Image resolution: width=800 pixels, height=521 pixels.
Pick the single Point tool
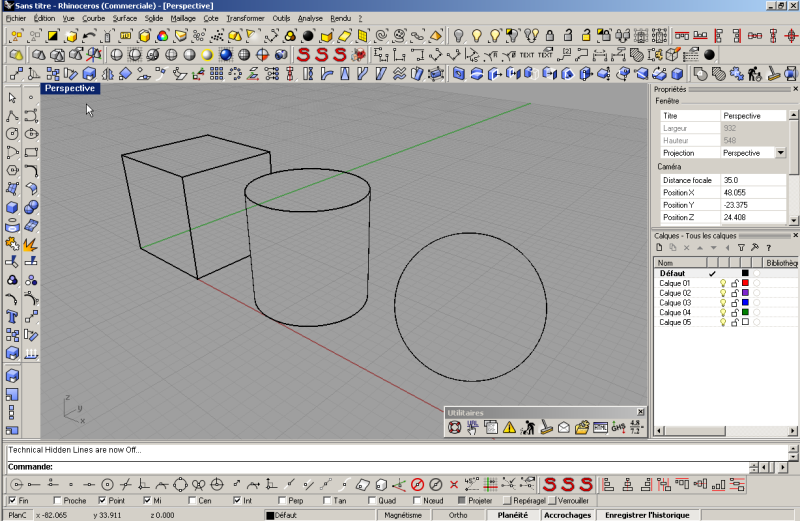tap(31, 97)
